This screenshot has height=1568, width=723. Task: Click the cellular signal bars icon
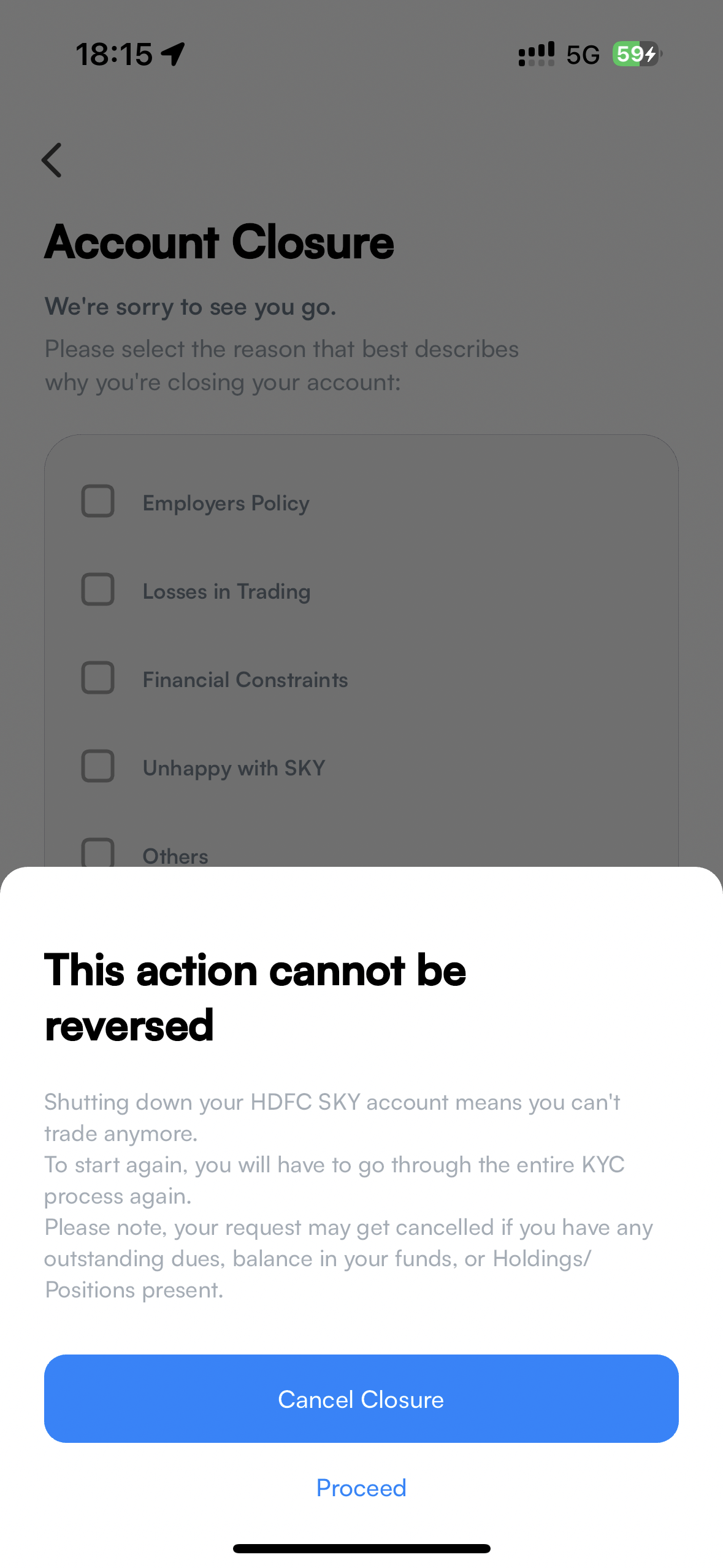537,54
